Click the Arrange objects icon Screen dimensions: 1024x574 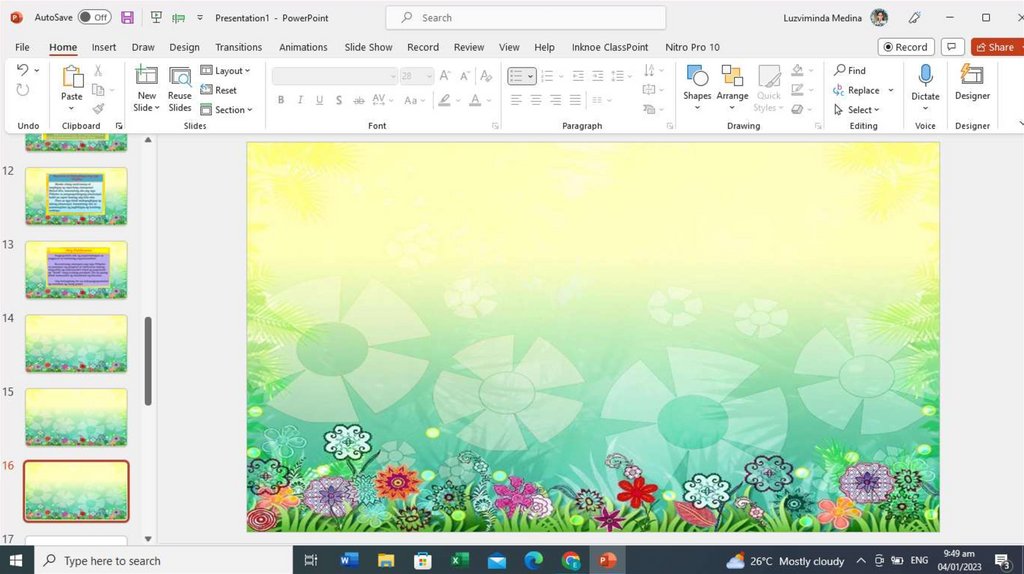coord(732,77)
